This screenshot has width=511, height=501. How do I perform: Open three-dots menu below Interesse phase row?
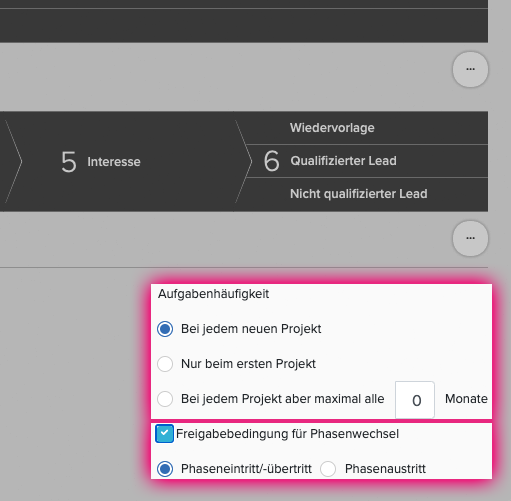coord(470,238)
